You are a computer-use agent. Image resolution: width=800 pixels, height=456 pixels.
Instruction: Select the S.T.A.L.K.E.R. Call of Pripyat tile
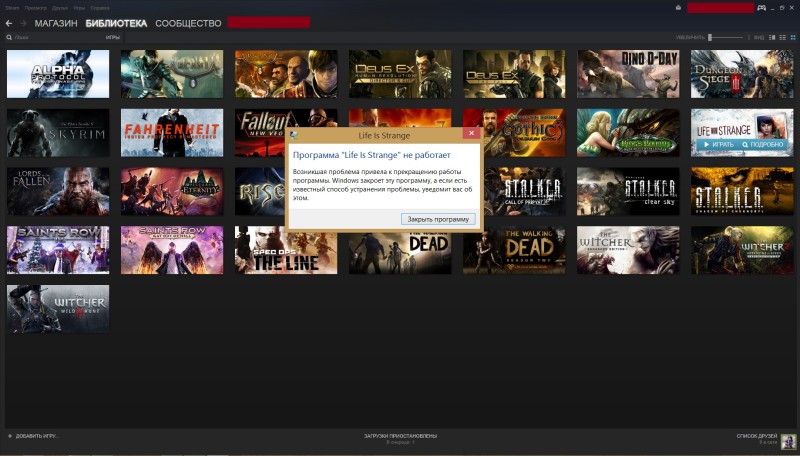tap(524, 191)
